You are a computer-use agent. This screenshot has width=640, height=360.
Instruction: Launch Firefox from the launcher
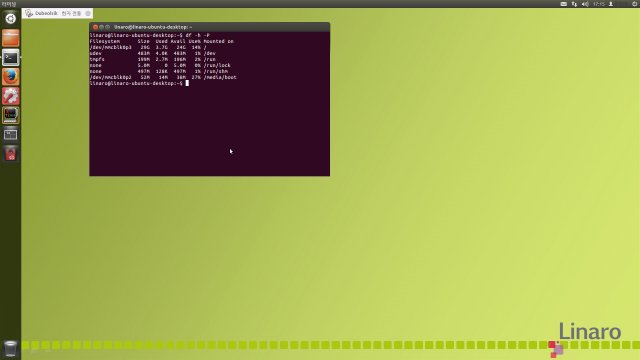click(11, 77)
